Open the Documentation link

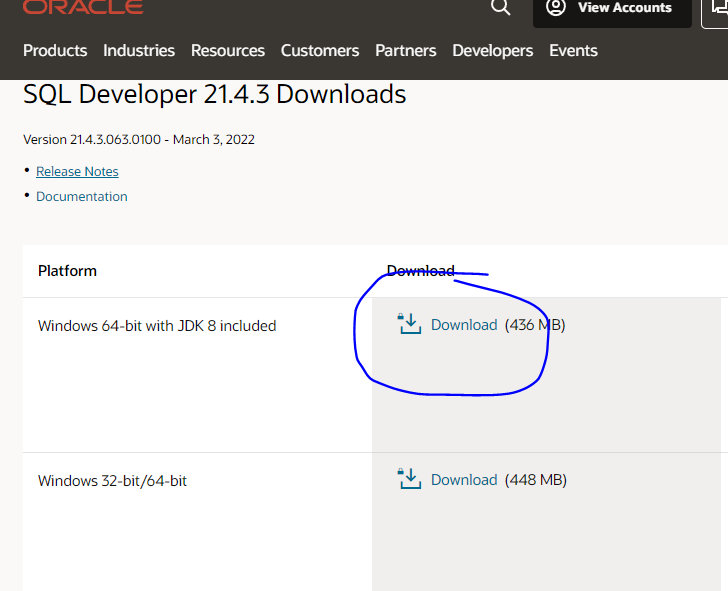coord(82,196)
